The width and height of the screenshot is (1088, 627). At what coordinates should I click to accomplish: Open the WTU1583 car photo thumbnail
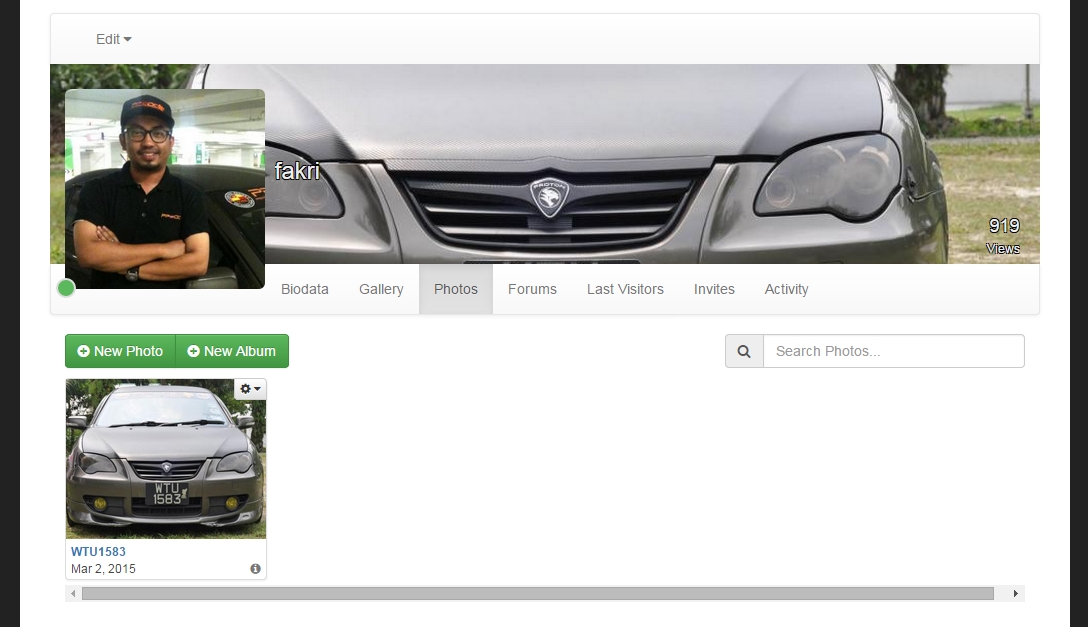point(166,458)
